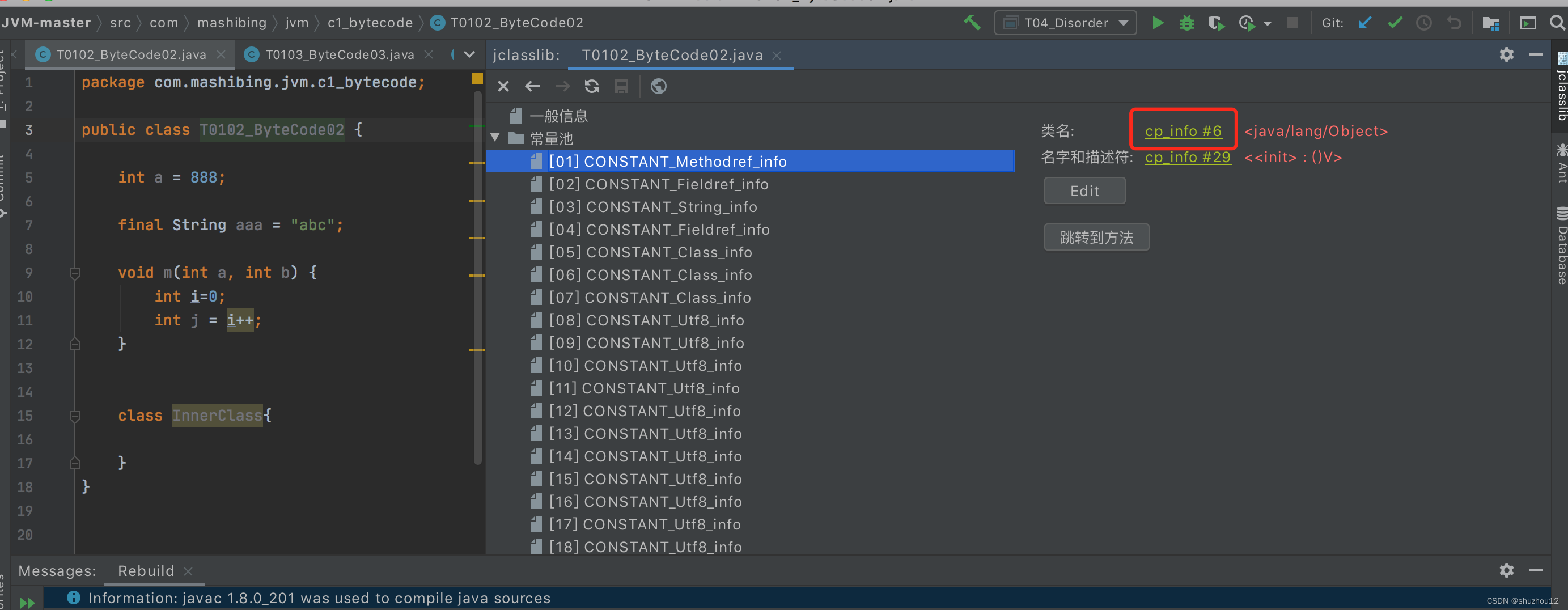Click the editor vertical scrollbar
The image size is (1568, 610).
[x=477, y=277]
